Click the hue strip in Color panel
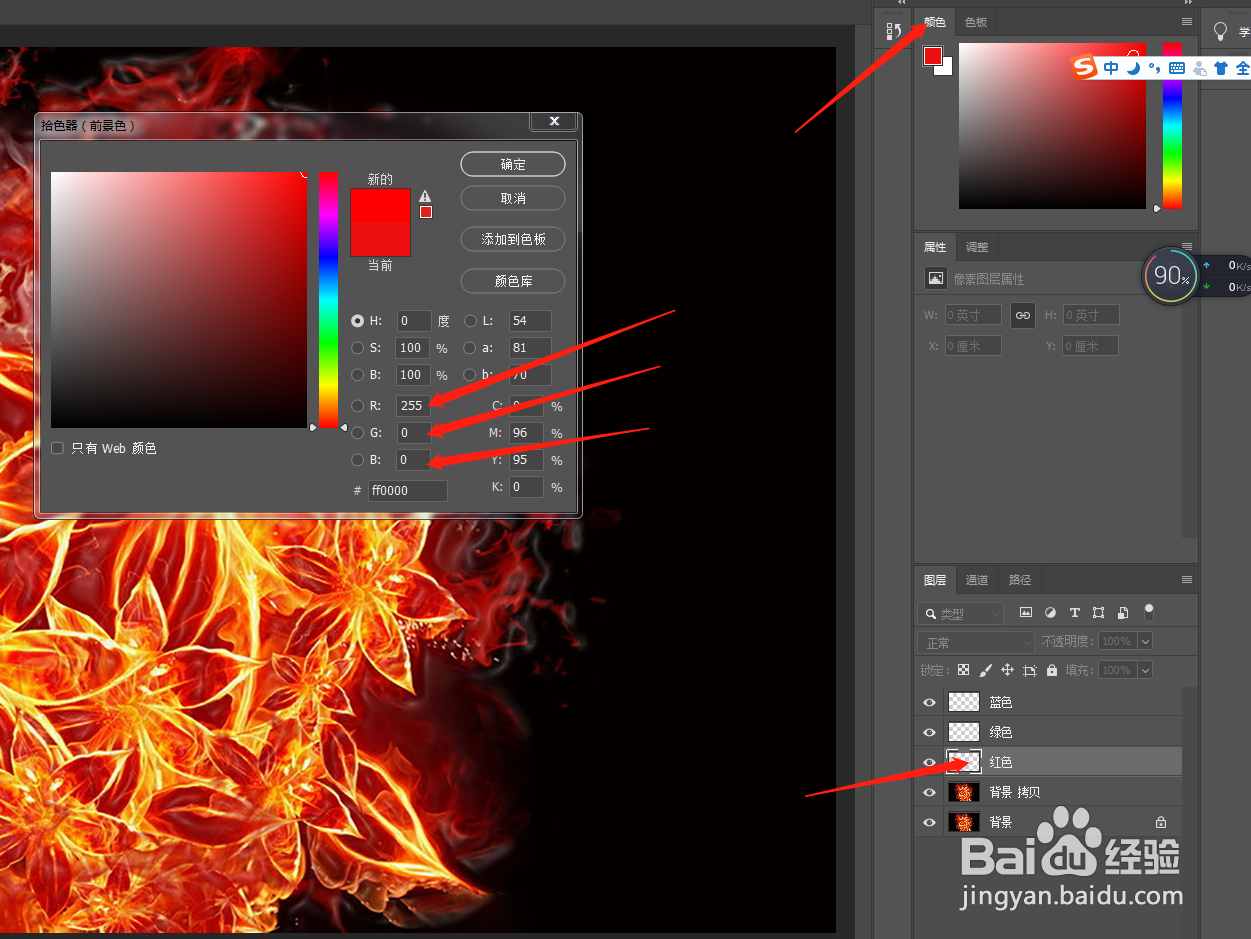 coord(1172,126)
